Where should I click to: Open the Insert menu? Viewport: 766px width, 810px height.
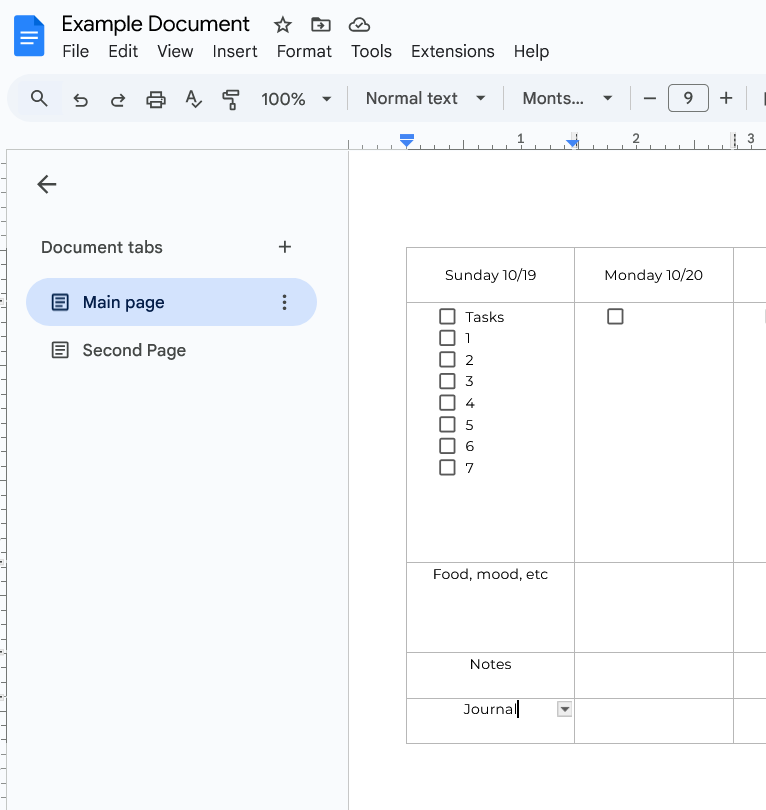pyautogui.click(x=235, y=51)
